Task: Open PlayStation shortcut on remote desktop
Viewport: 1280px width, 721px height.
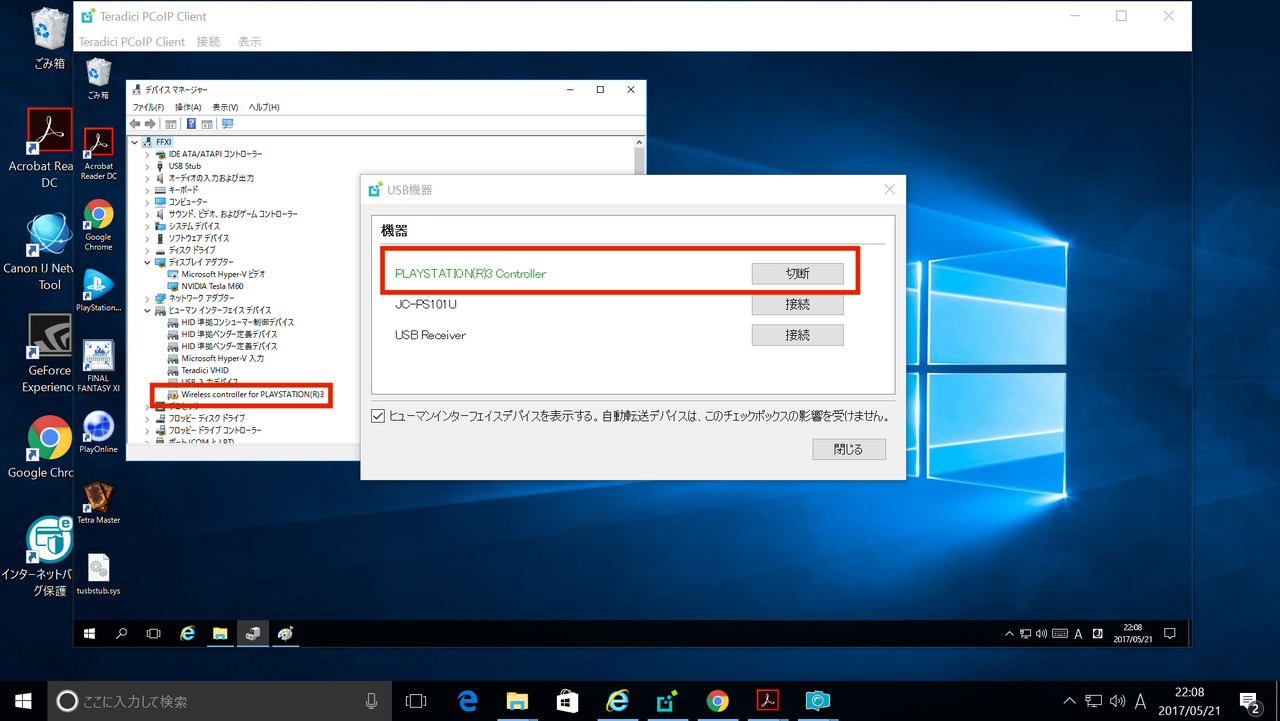Action: 98,291
